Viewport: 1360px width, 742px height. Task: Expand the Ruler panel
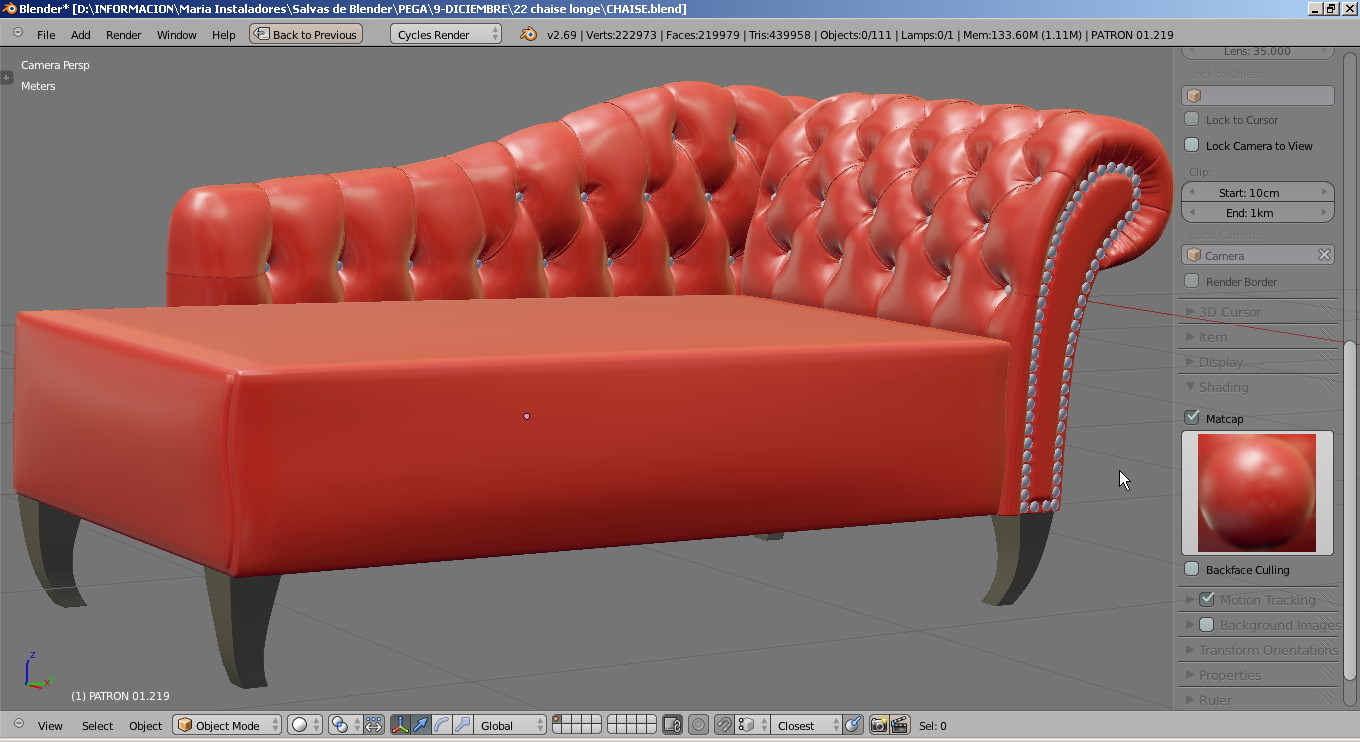[x=1259, y=700]
